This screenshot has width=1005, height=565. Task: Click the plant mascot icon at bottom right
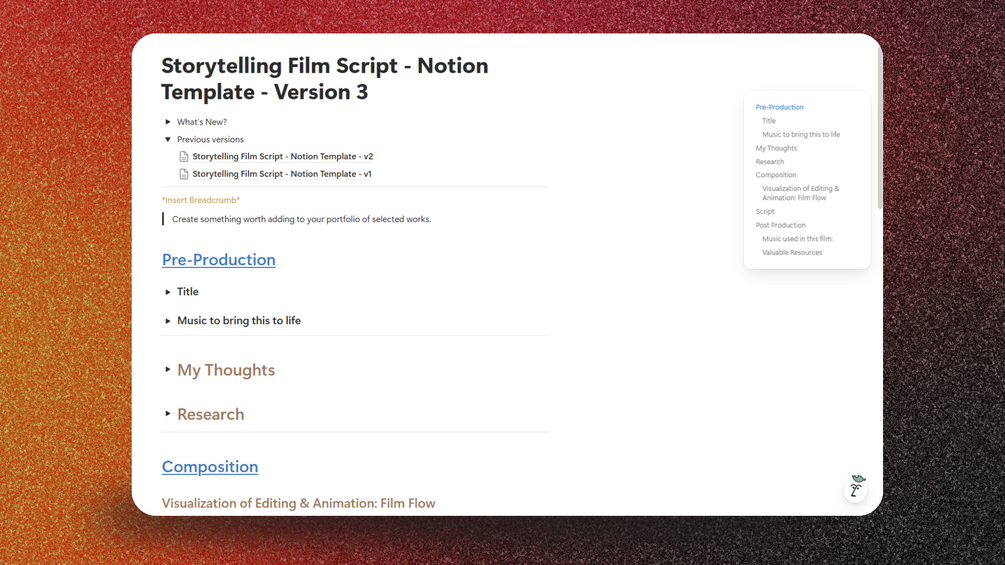[856, 488]
